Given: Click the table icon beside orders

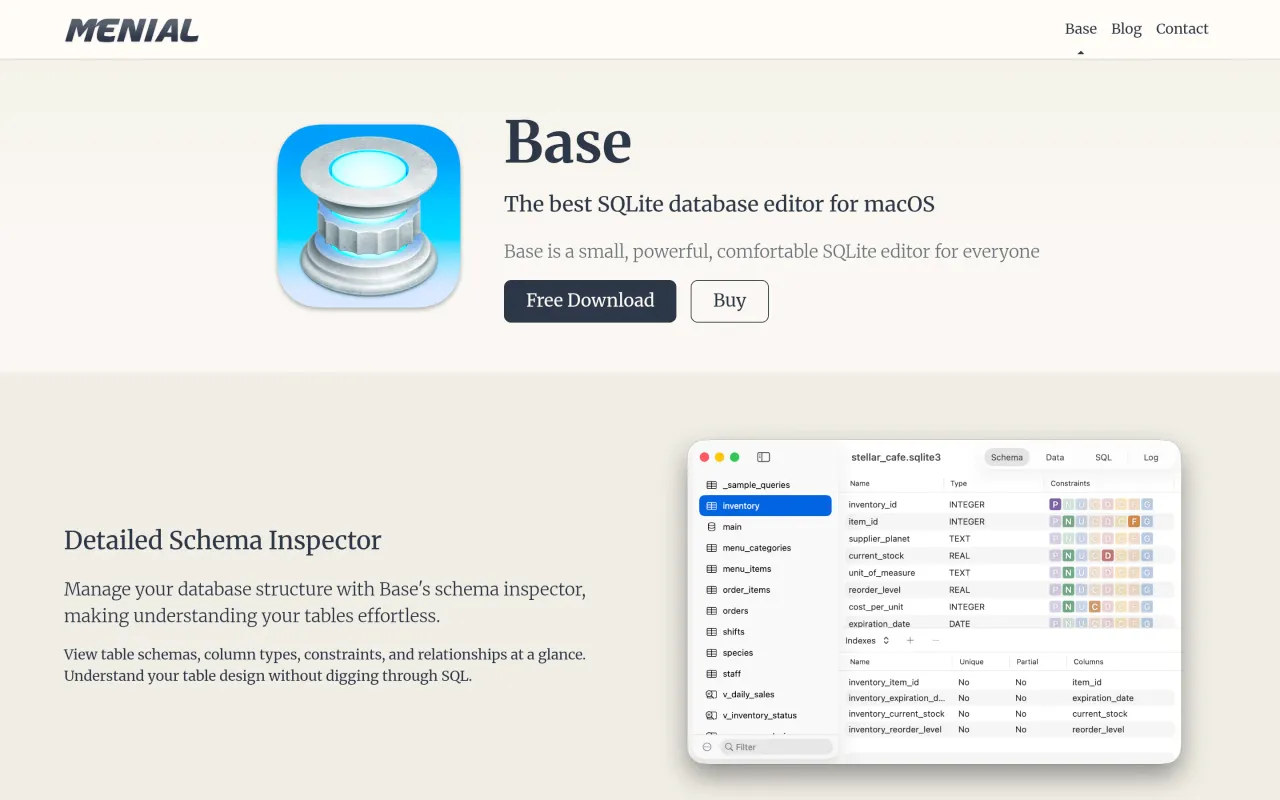Looking at the screenshot, I should click(712, 611).
